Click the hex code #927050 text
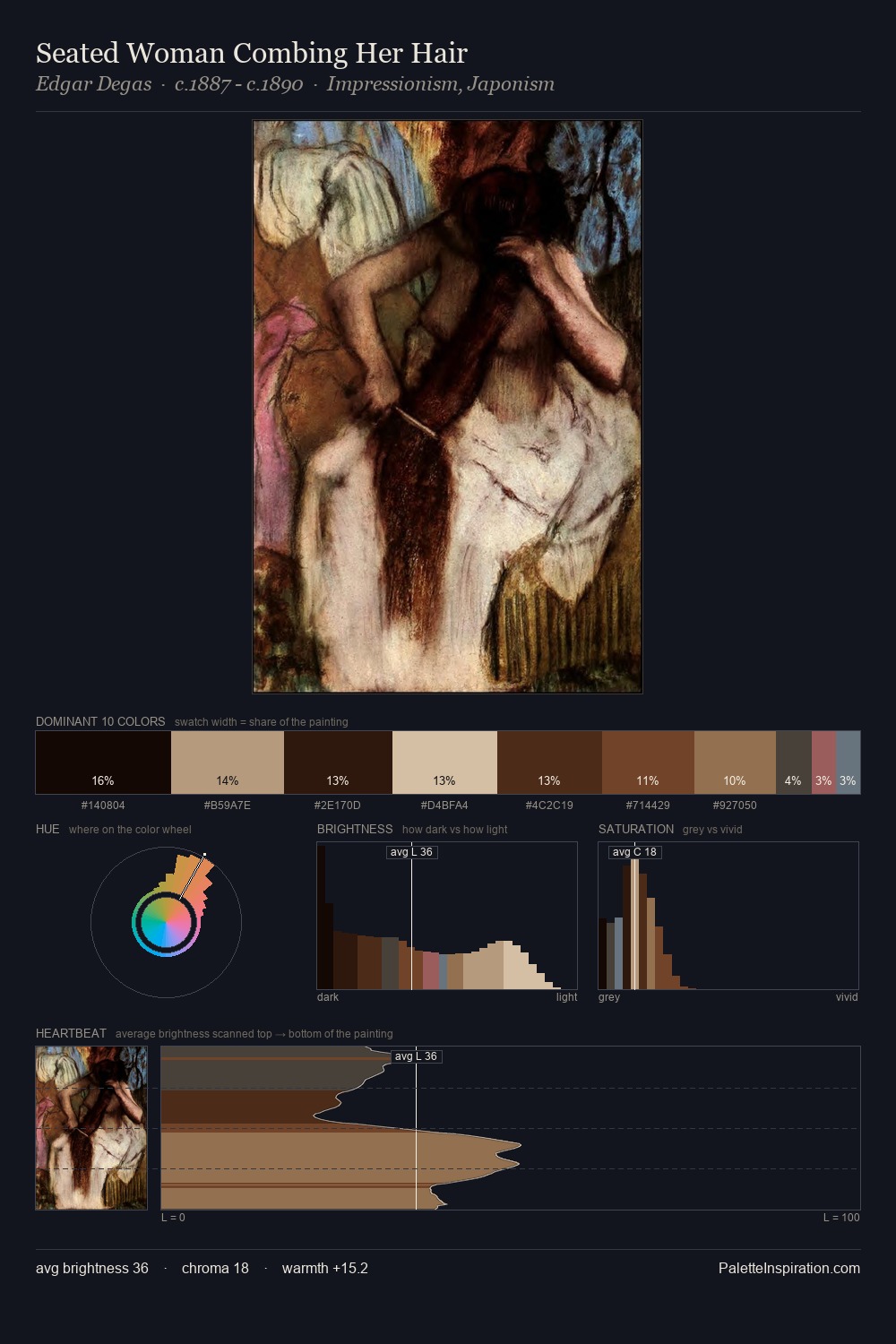The height and width of the screenshot is (1344, 896). tap(735, 806)
